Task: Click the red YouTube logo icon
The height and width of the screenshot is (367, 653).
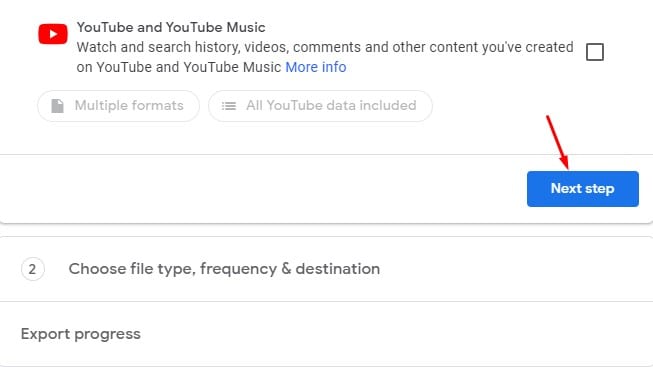Action: [x=53, y=34]
